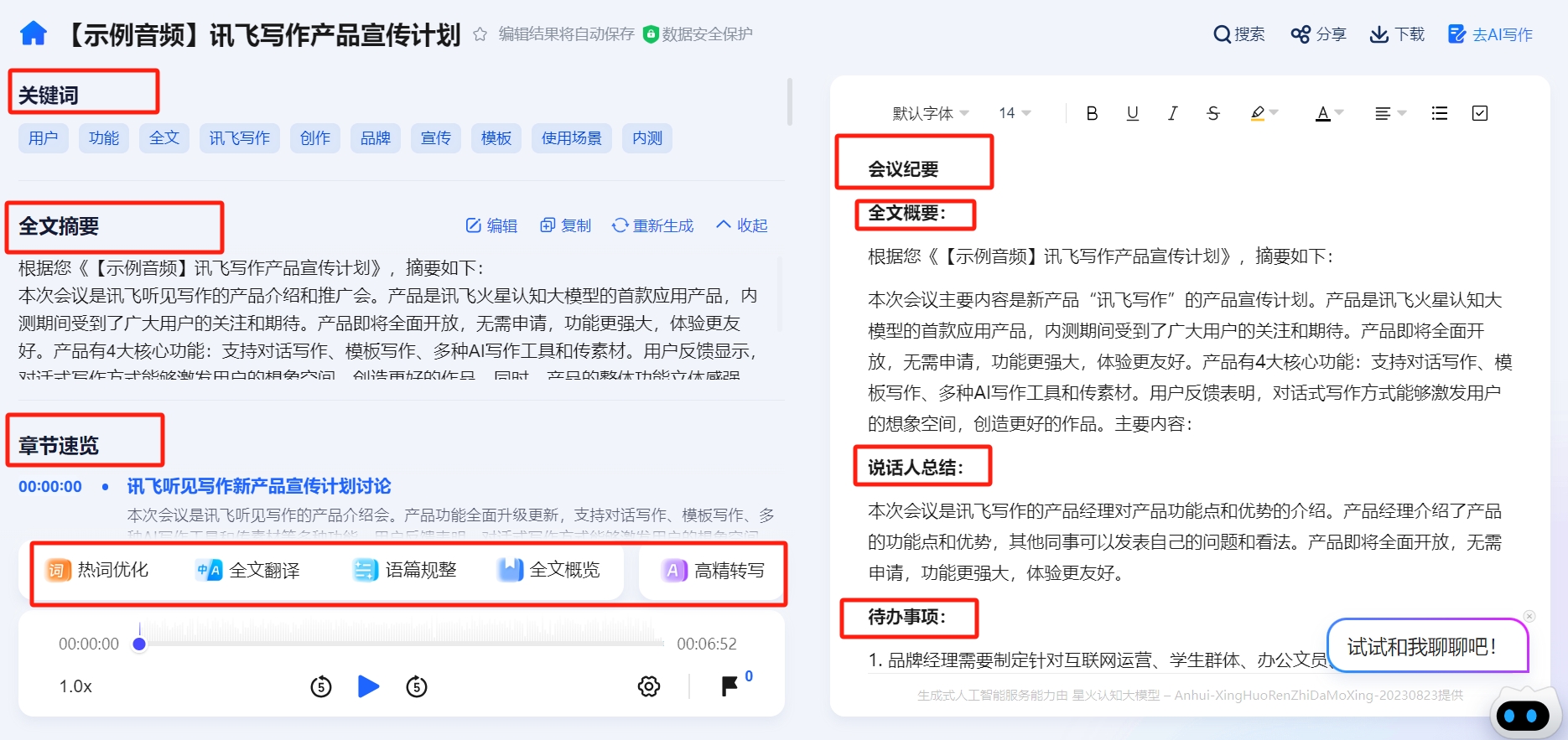Screen dimensions: 1568x740
Task: Open audio player settings gear
Action: click(649, 686)
